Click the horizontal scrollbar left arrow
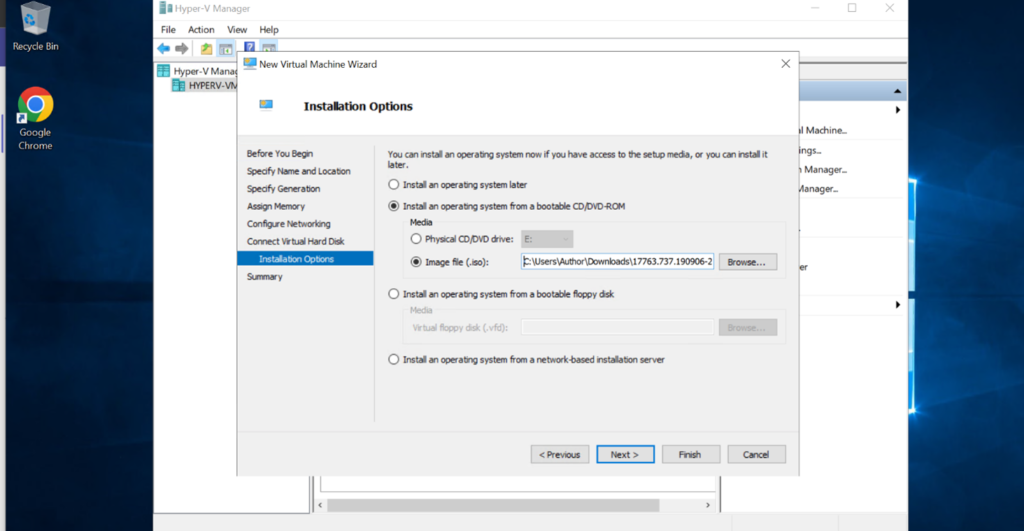Screen dimensions: 1024x531 [320, 505]
